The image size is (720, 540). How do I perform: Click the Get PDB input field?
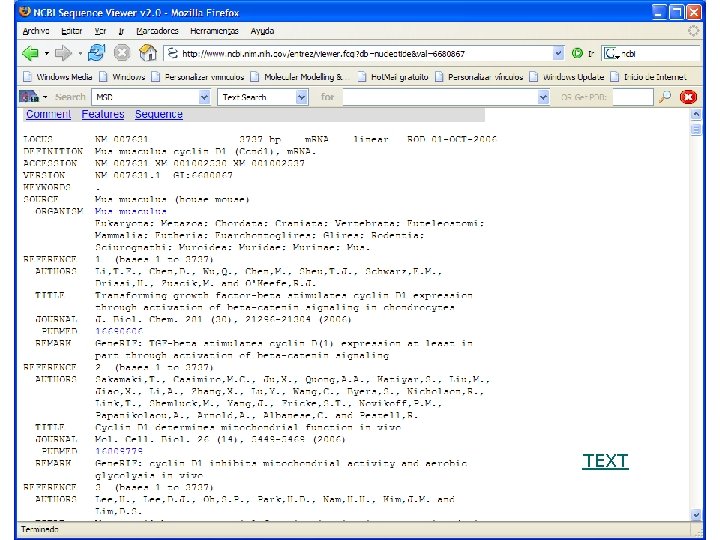point(632,97)
